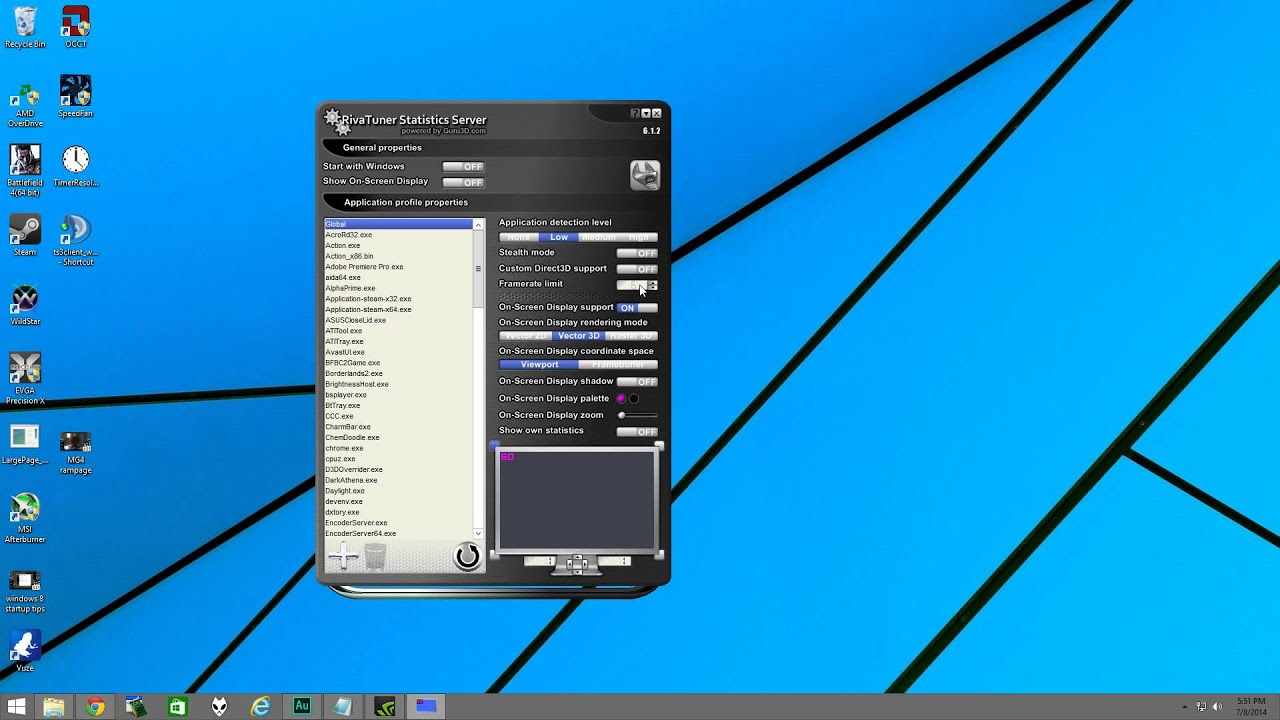Click the Framerate limit value field

[x=630, y=285]
